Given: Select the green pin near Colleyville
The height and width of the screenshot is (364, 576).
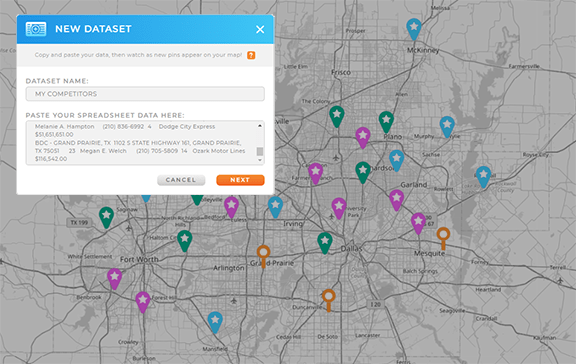Looking at the screenshot, I should coord(197,200).
